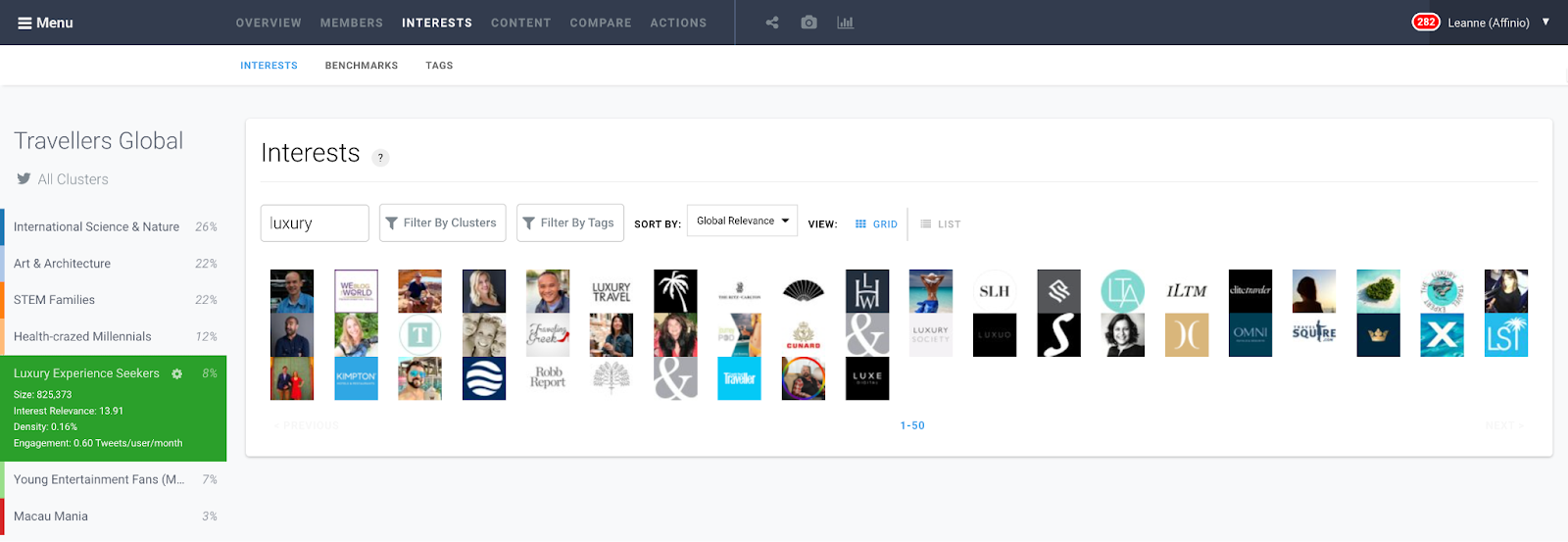Open the heart-shaped island thumbnail
The height and width of the screenshot is (542, 1568).
tap(1378, 291)
